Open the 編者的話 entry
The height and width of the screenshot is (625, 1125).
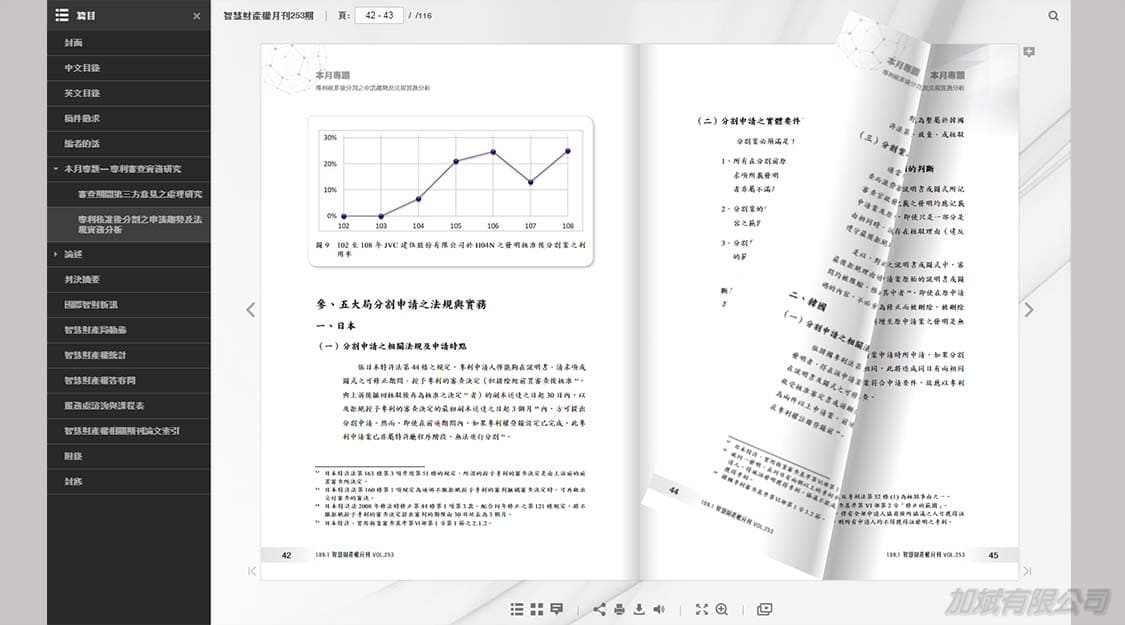click(x=129, y=144)
